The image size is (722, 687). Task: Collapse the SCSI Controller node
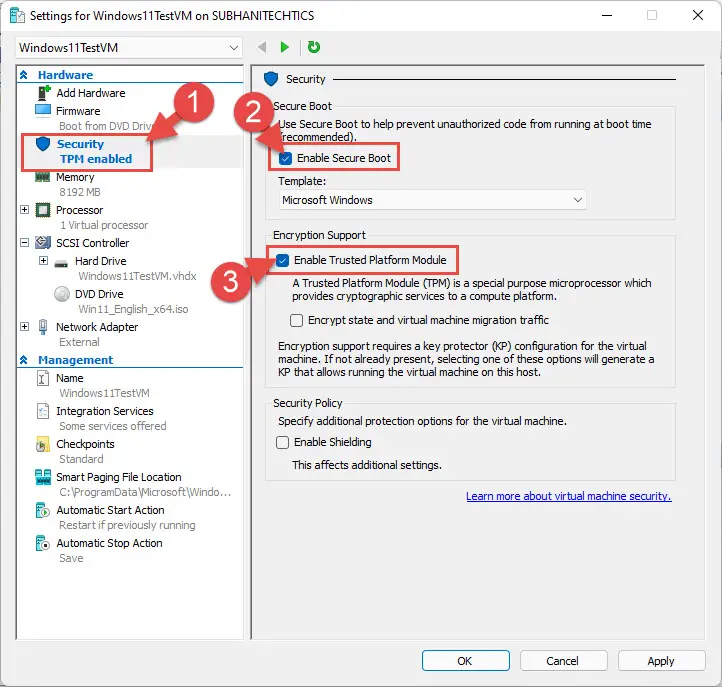click(x=24, y=243)
